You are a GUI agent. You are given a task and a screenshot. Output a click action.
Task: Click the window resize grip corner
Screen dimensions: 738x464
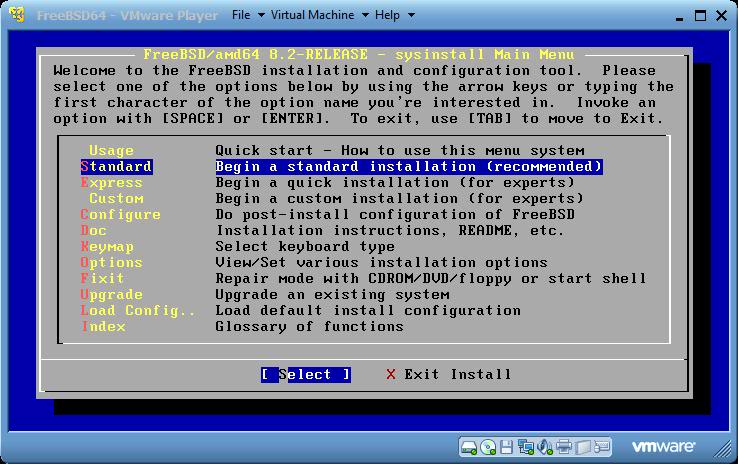(x=722, y=450)
